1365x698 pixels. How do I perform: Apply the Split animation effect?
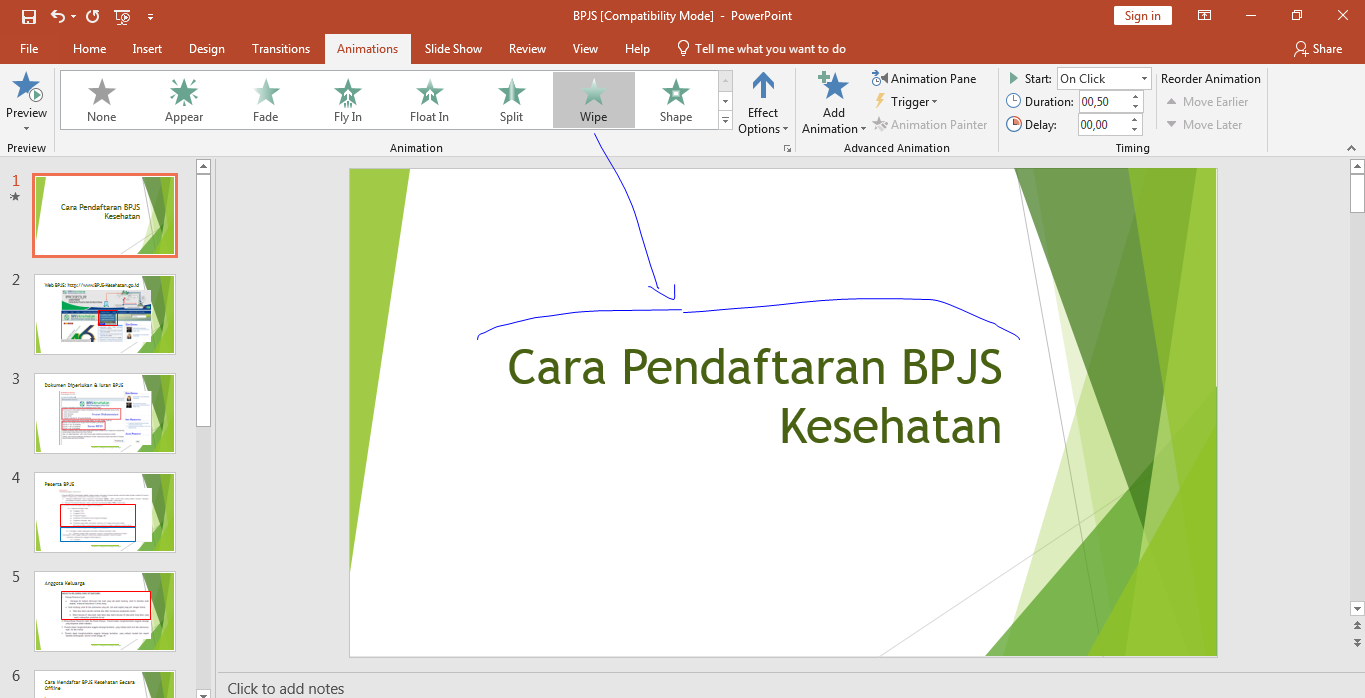pyautogui.click(x=512, y=100)
